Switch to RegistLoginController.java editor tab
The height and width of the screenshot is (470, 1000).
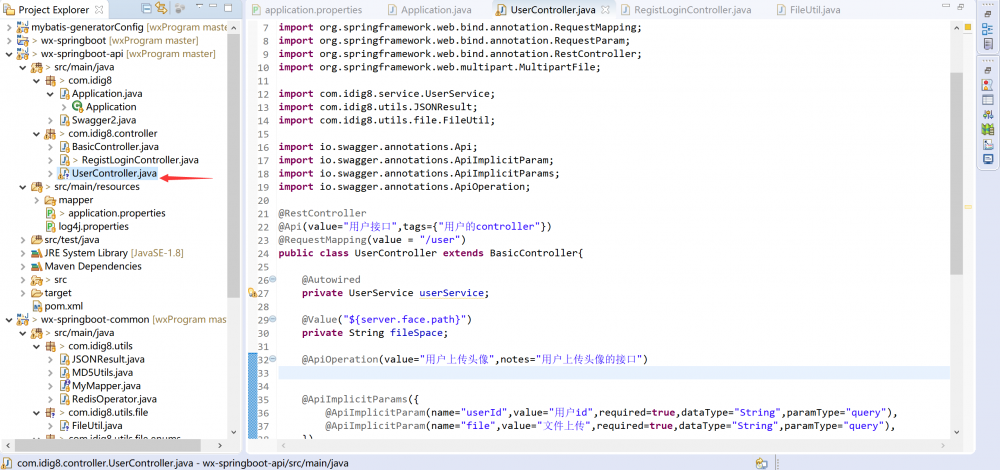click(x=686, y=10)
